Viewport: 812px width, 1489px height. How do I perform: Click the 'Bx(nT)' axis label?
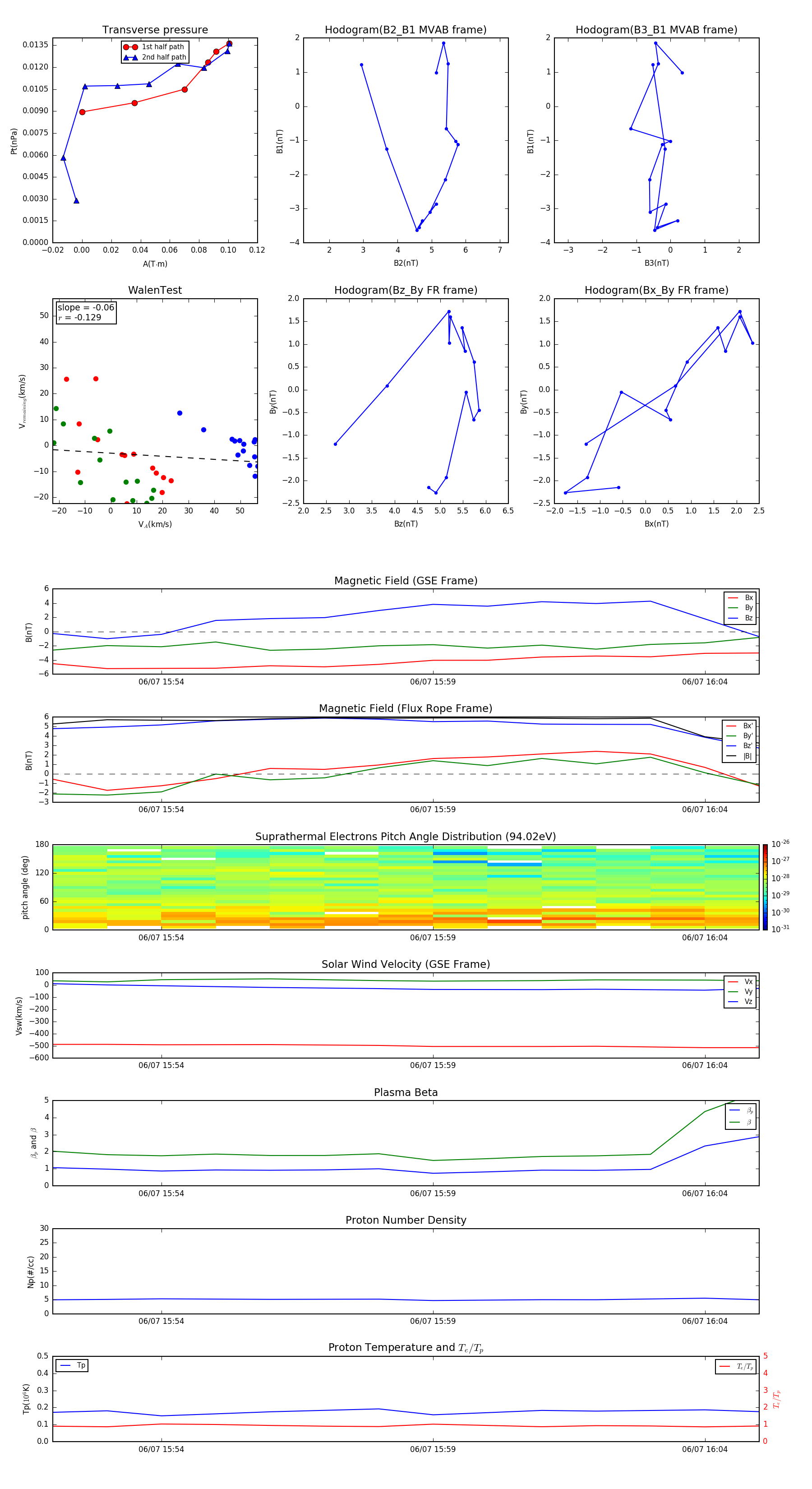click(x=656, y=524)
